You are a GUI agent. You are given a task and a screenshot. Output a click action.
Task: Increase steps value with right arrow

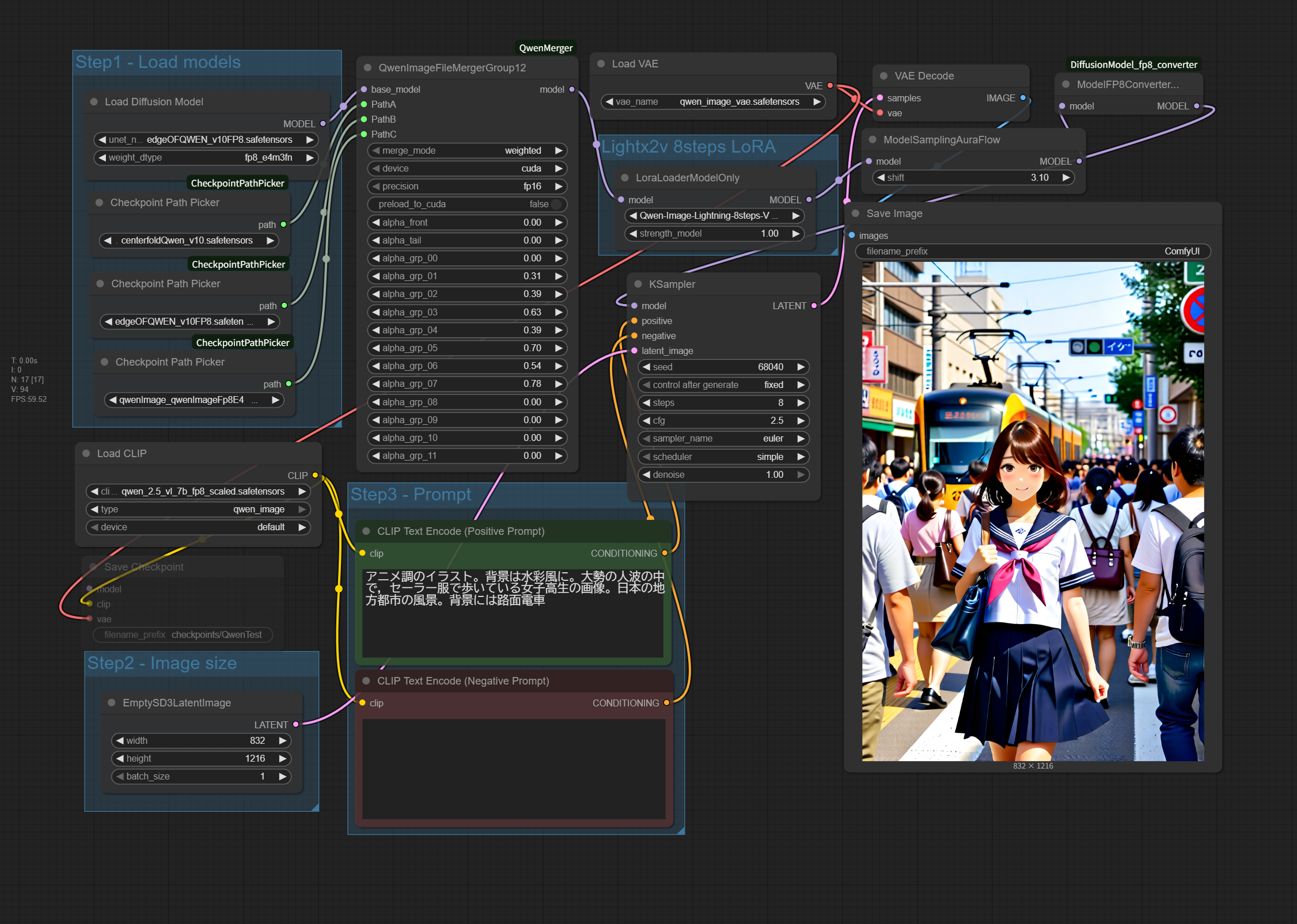[801, 403]
